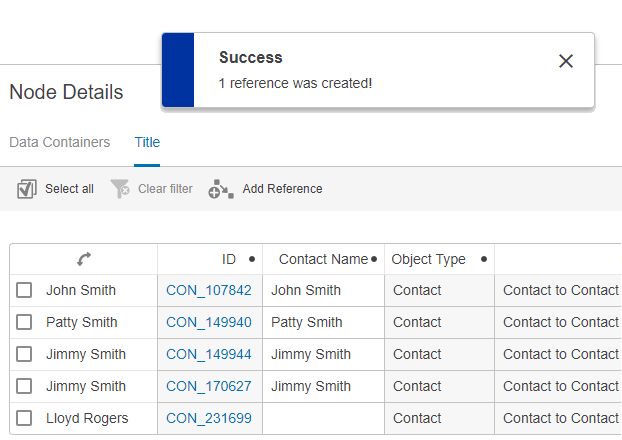622x440 pixels.
Task: Select the Title tab
Action: point(147,142)
